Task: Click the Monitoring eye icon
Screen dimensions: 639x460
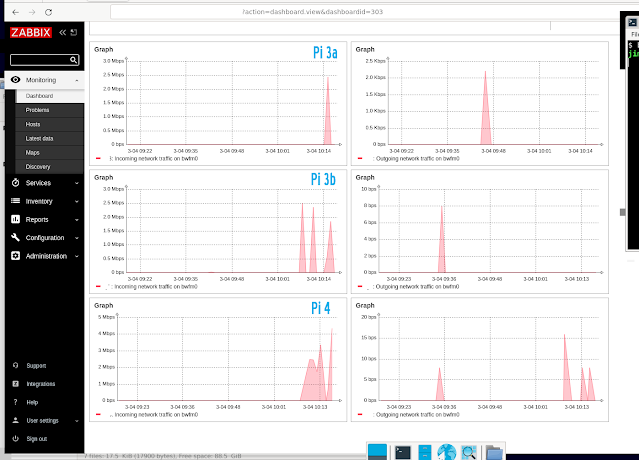Action: click(x=15, y=80)
